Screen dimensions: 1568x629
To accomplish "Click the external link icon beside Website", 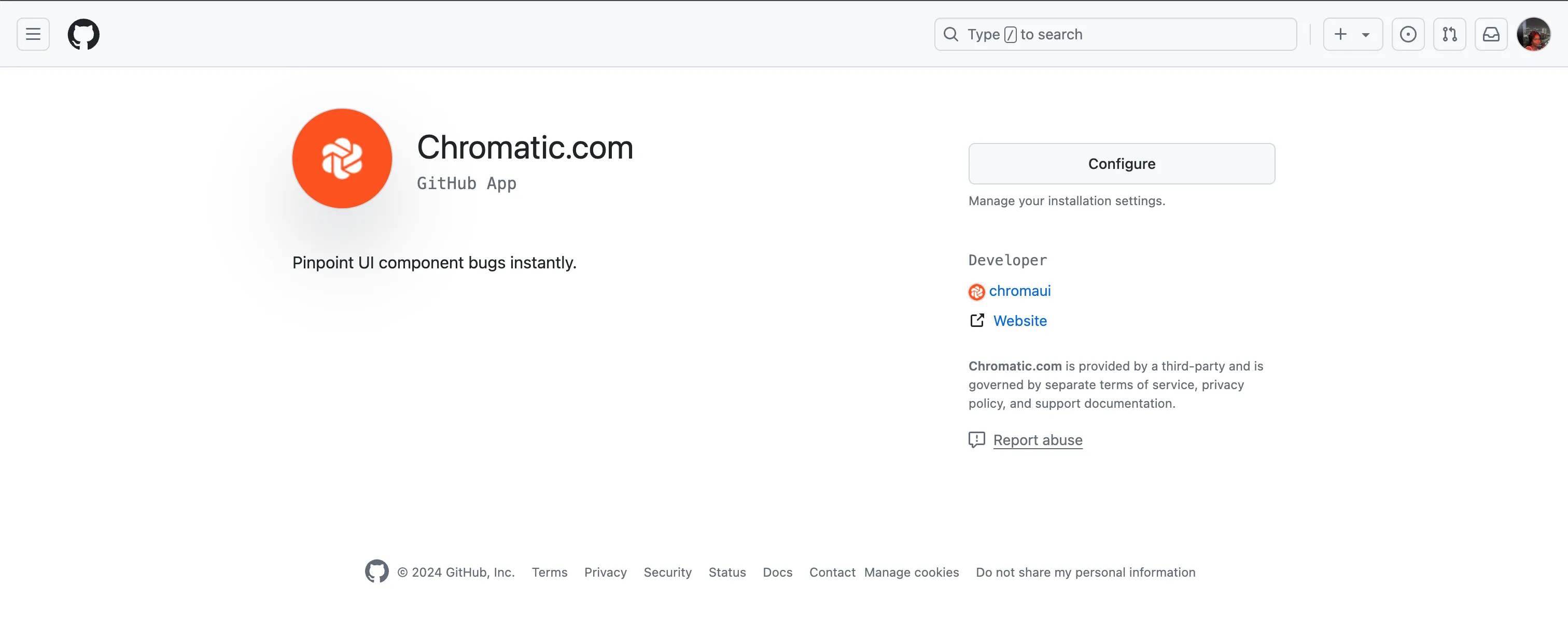I will (x=977, y=320).
